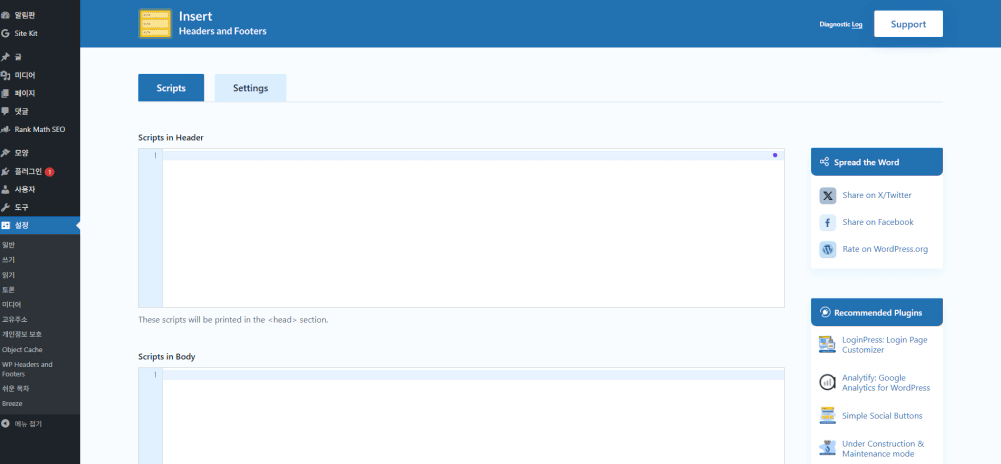1001x464 pixels.
Task: Switch to the Scripts tab
Action: point(171,88)
